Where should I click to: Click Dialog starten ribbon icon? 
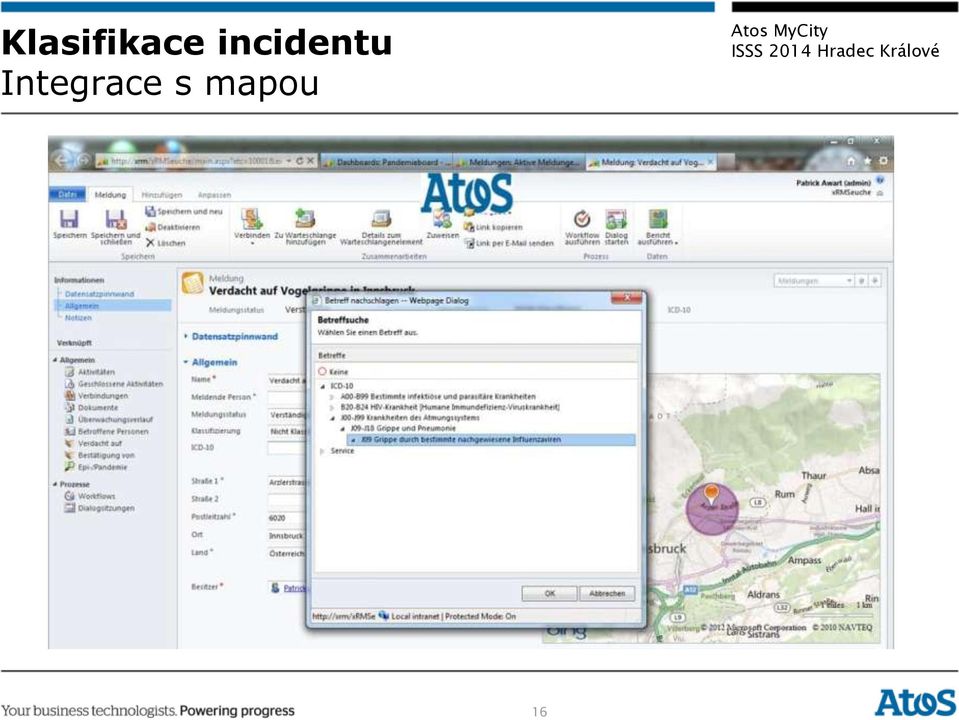coord(616,218)
